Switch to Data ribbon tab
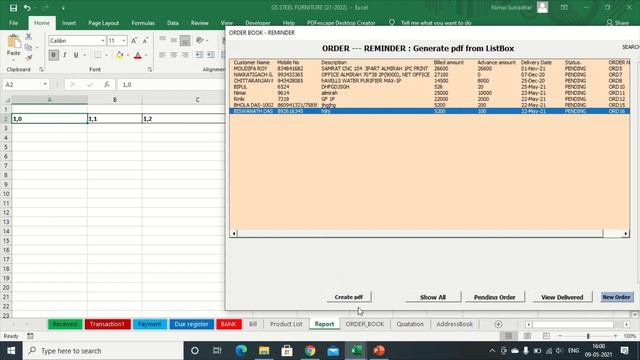The height and width of the screenshot is (360, 640). pyautogui.click(x=173, y=23)
